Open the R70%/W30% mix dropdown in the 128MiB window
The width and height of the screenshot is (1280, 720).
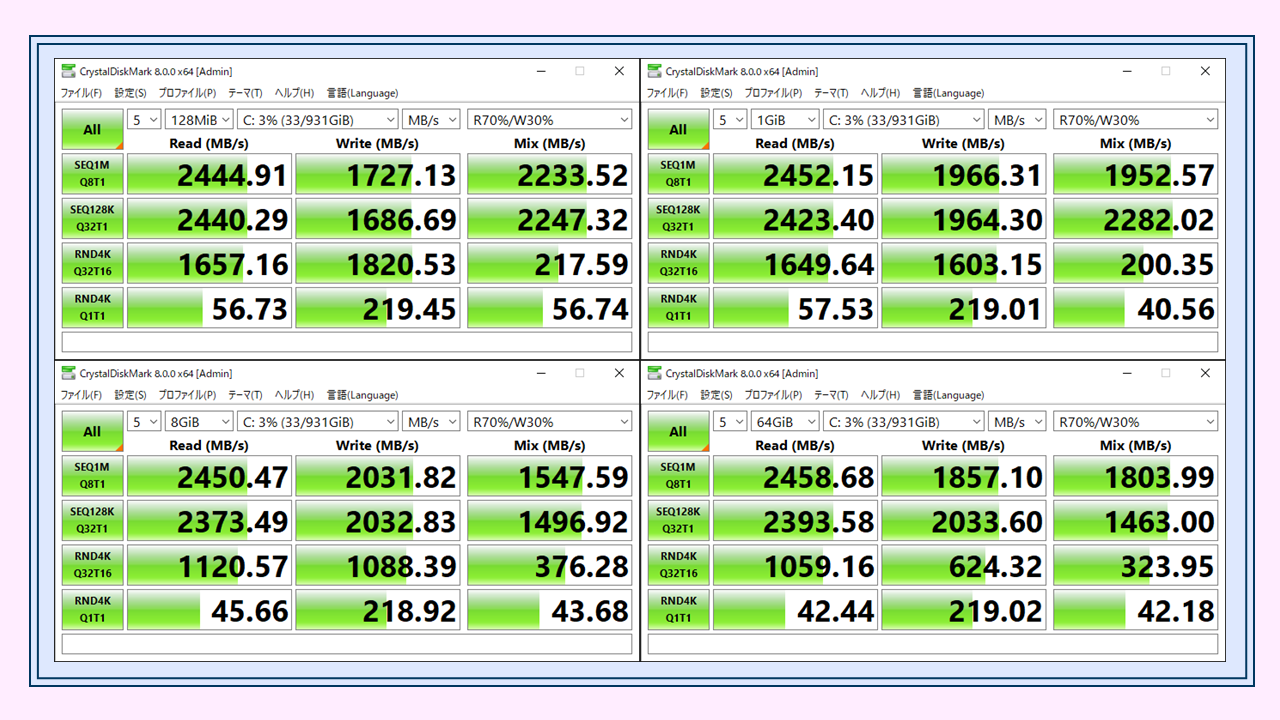pyautogui.click(x=550, y=120)
